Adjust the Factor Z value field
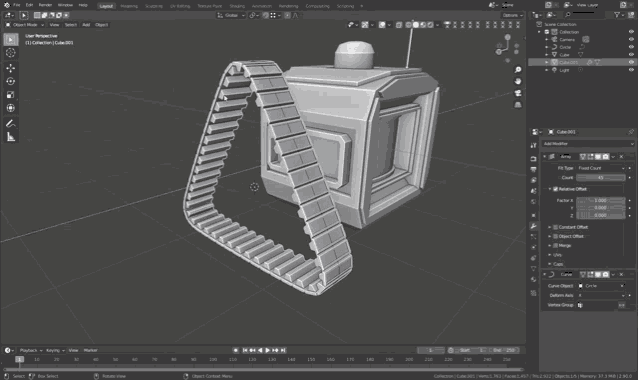The image size is (638, 380). click(601, 215)
